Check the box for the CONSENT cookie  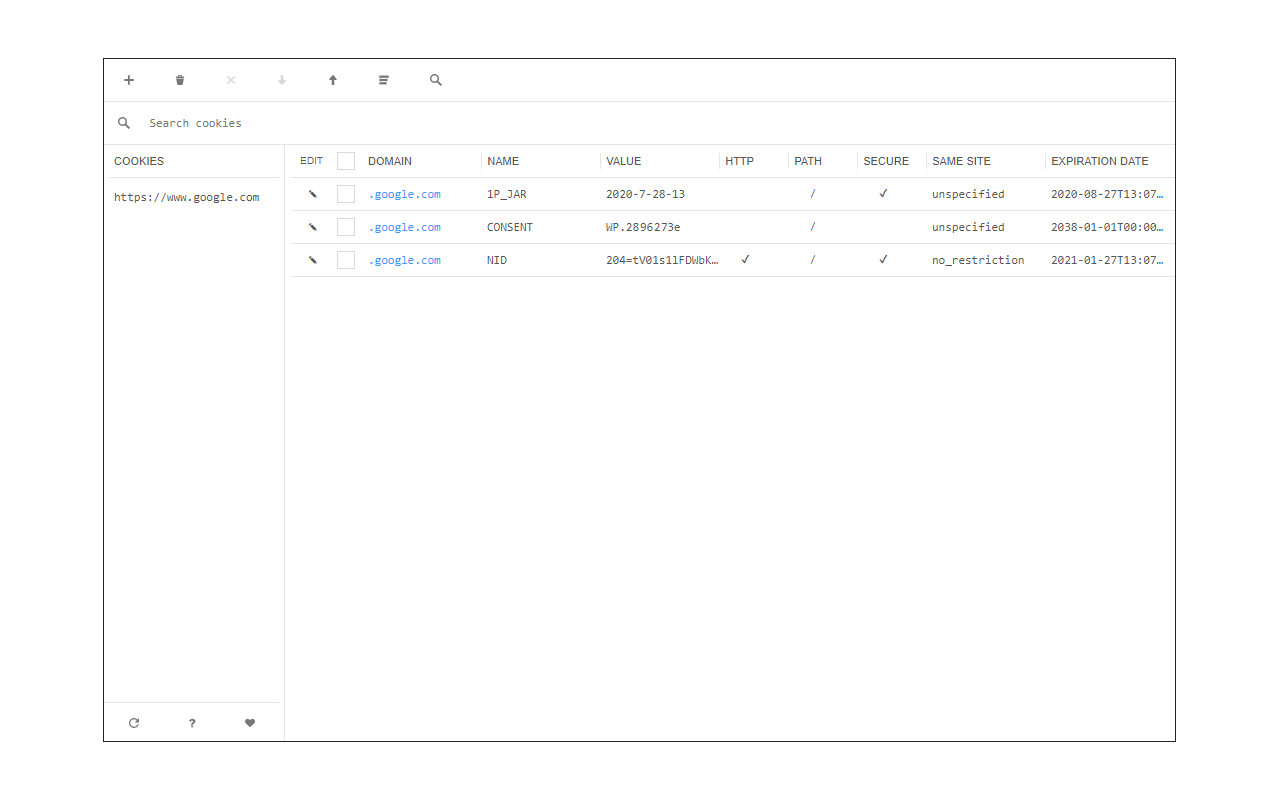[346, 227]
